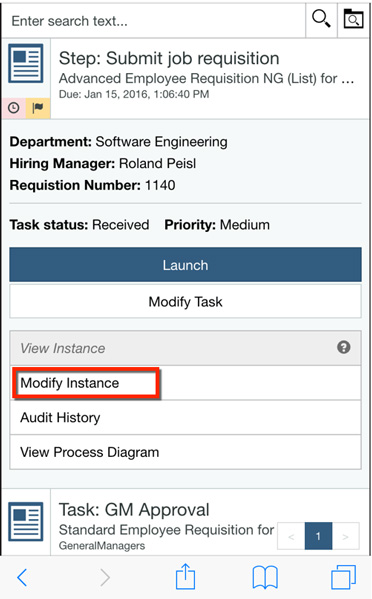Open the Step: Submit job requisition title
Viewport: 372px width, 599px height.
169,58
